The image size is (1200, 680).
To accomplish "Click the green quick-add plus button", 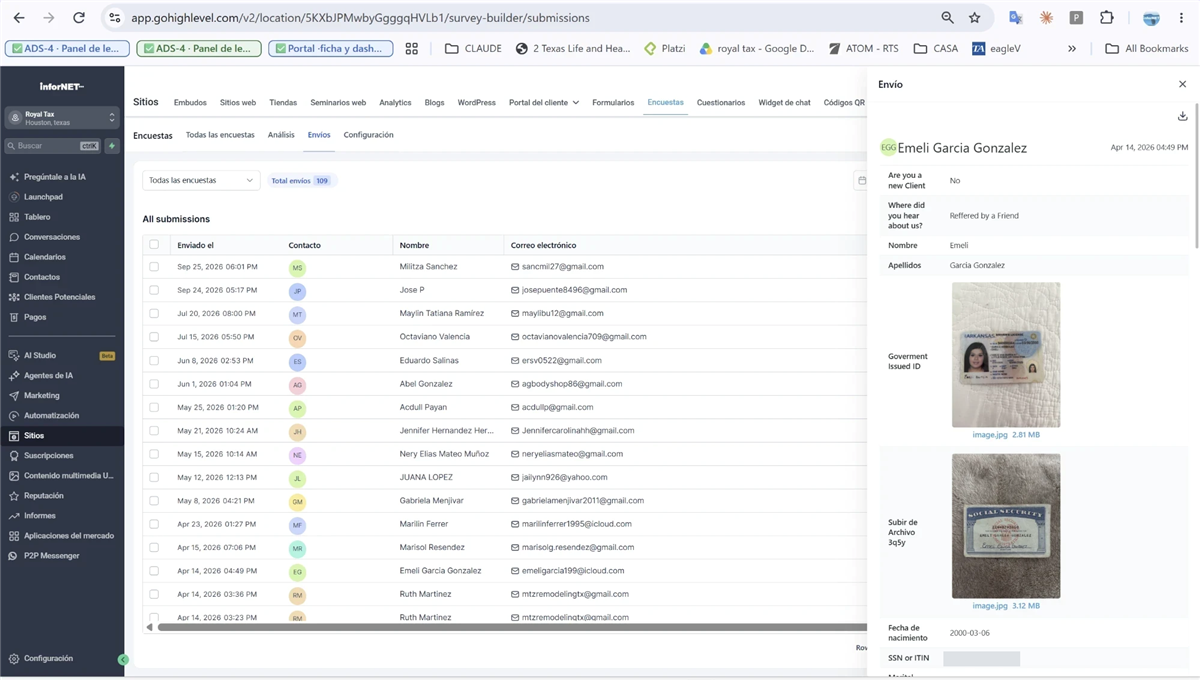I will coord(112,146).
